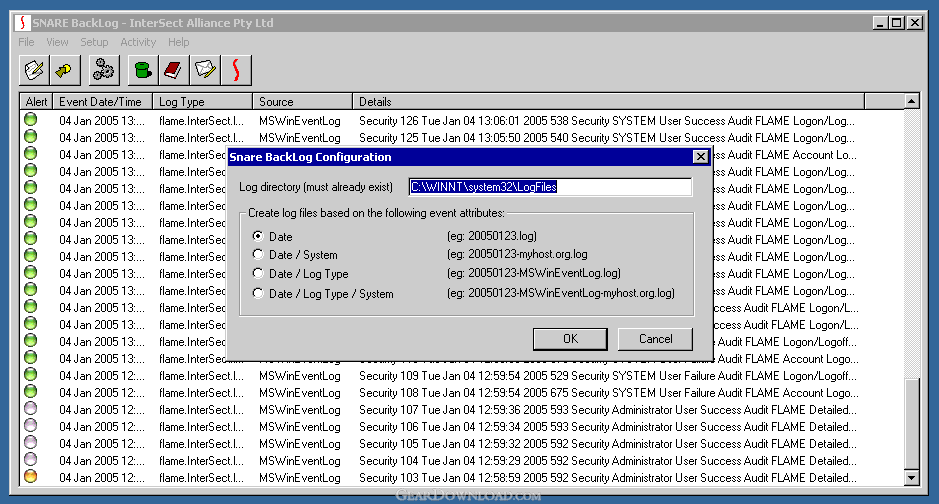Open the Activity menu
Image resolution: width=939 pixels, height=504 pixels.
coord(138,42)
